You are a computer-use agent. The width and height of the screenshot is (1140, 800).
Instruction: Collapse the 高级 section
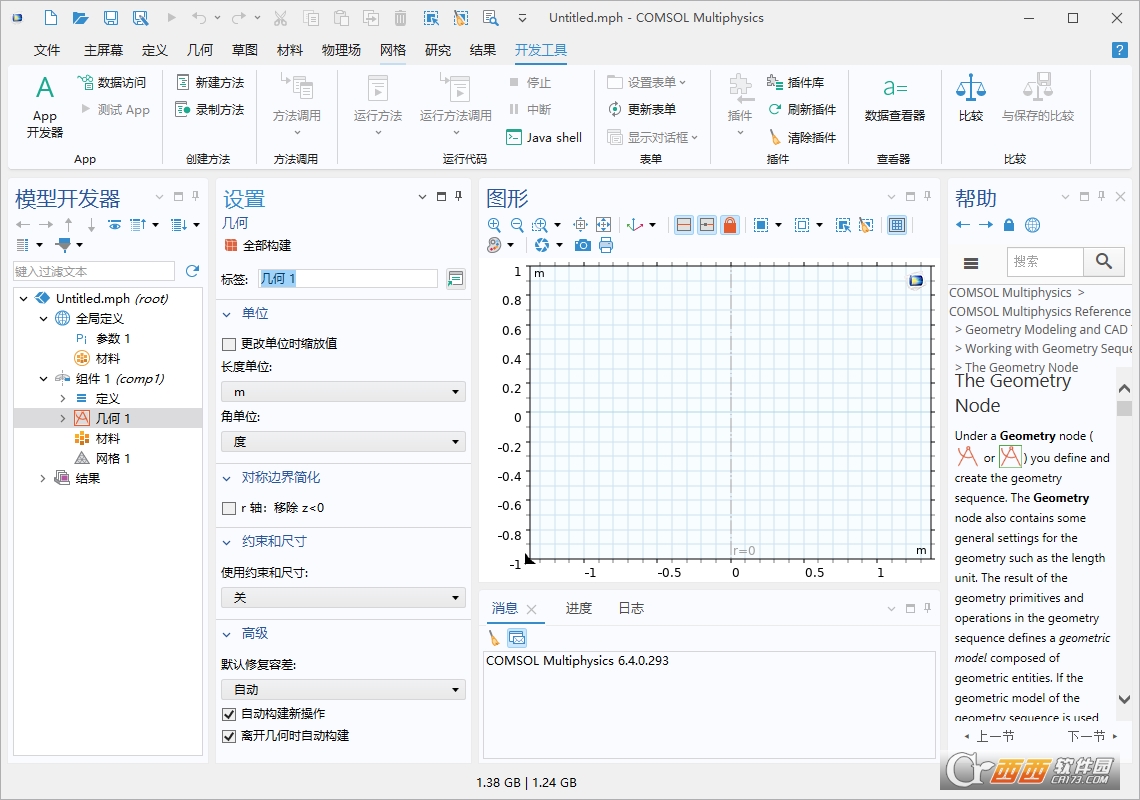(x=227, y=634)
